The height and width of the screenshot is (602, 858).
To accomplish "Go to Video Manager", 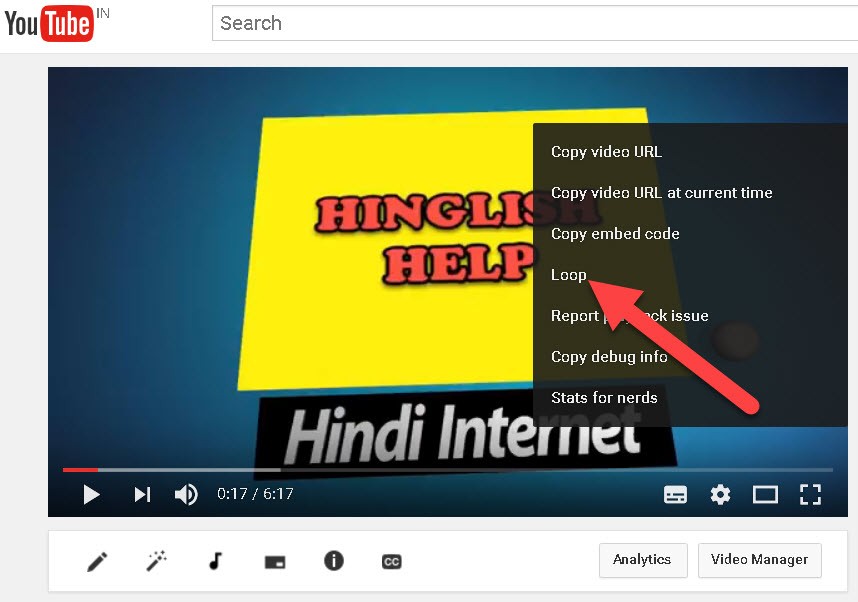I will 759,560.
